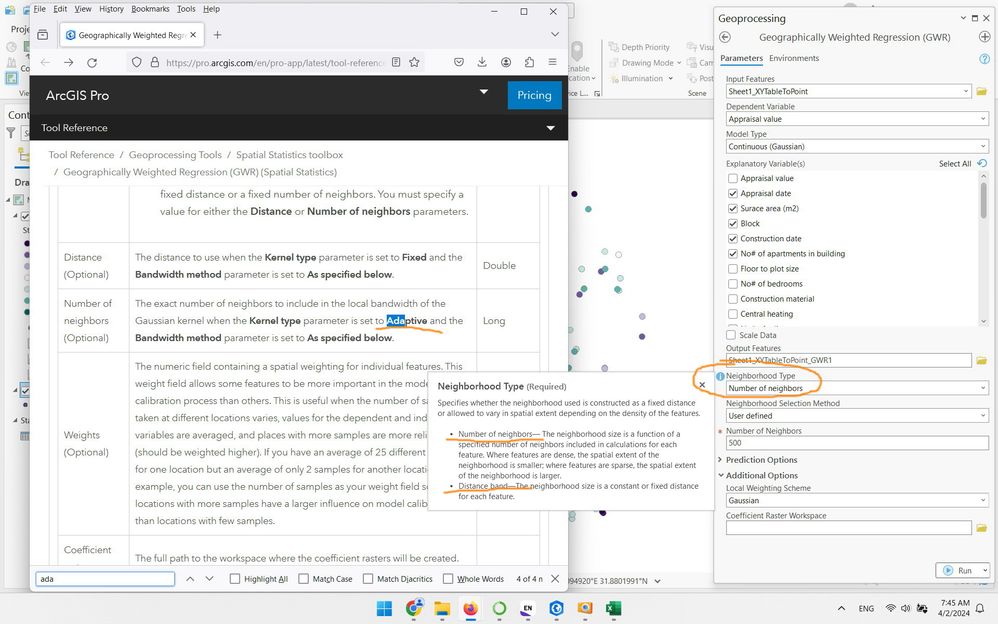Image resolution: width=998 pixels, height=624 pixels.
Task: Open Firefox hamburger application menu
Action: 552,62
